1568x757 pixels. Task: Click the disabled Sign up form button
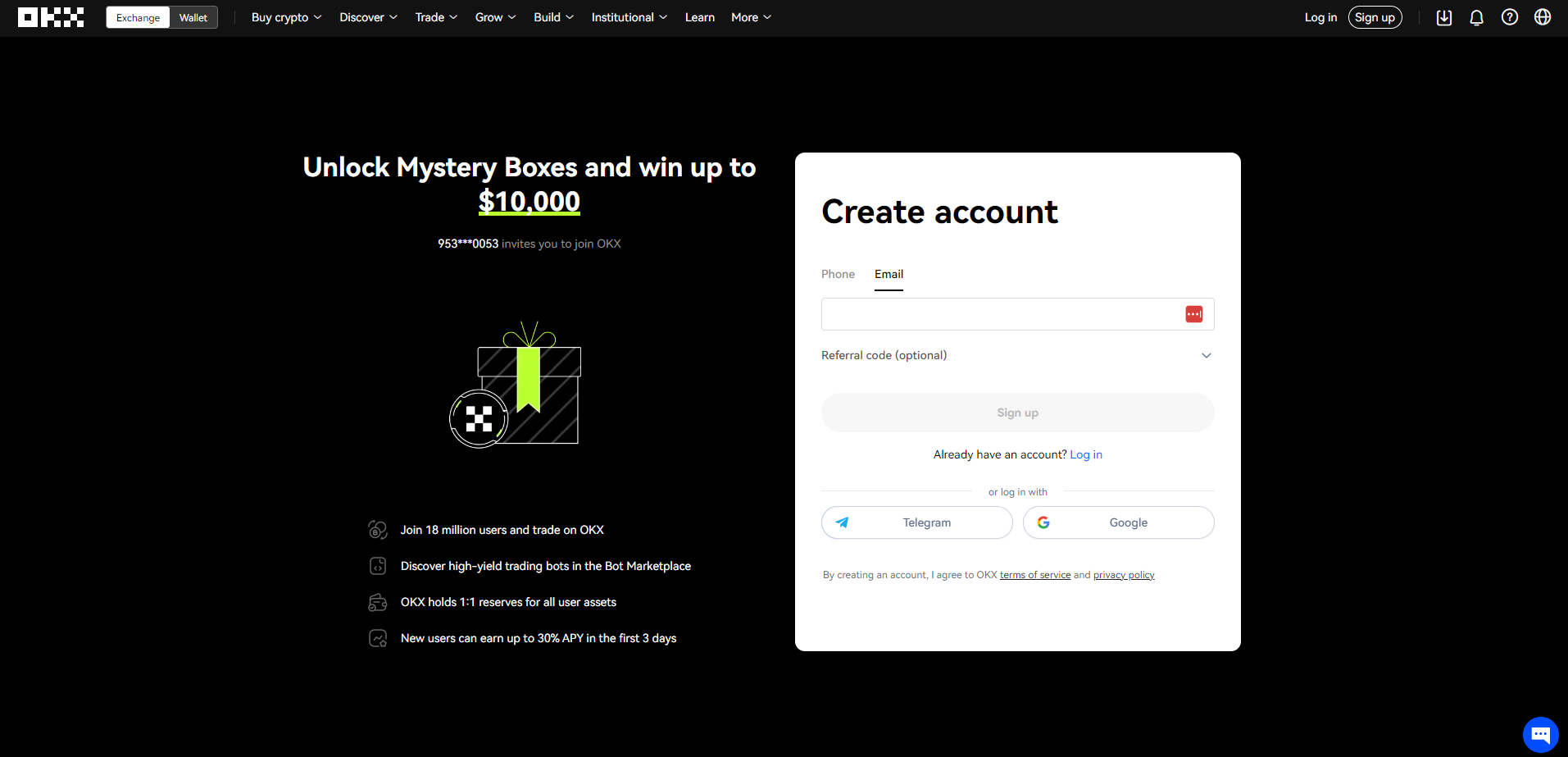coord(1017,413)
